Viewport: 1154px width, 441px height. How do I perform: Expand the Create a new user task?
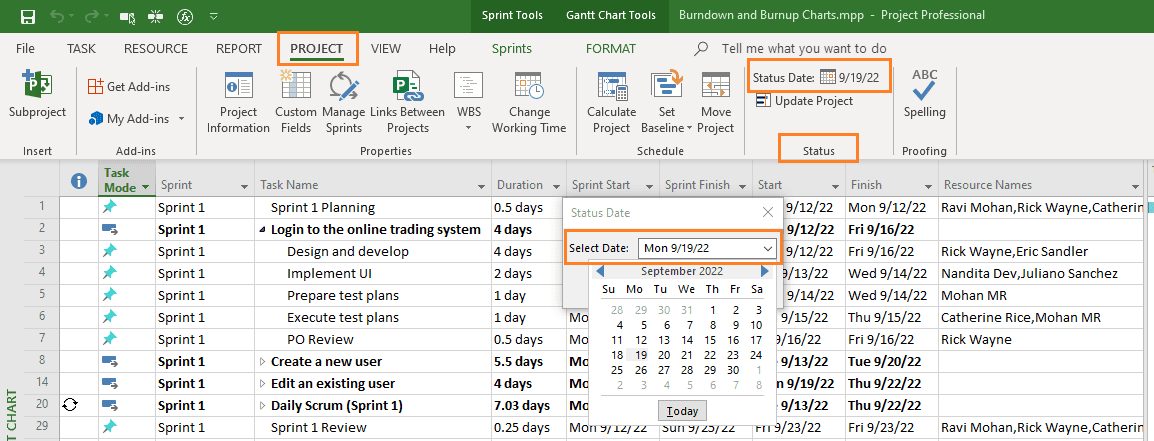[x=263, y=362]
